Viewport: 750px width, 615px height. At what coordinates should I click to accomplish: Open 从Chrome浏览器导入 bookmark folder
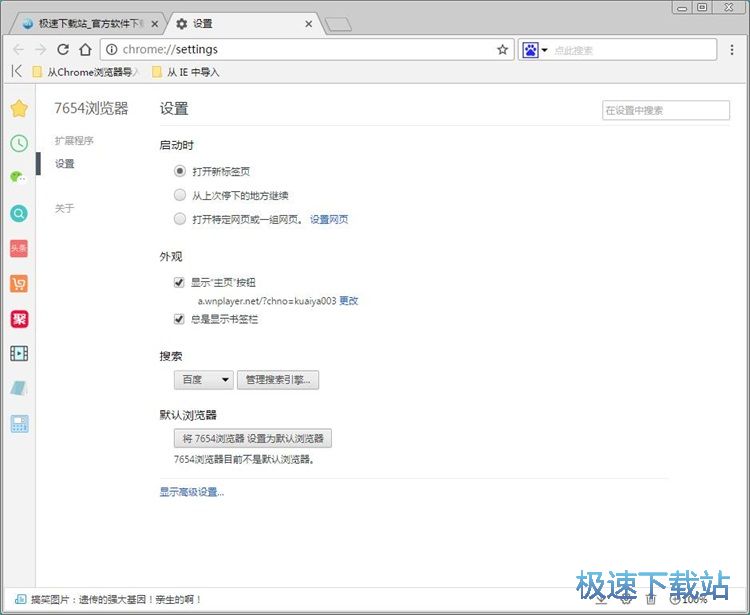point(85,72)
